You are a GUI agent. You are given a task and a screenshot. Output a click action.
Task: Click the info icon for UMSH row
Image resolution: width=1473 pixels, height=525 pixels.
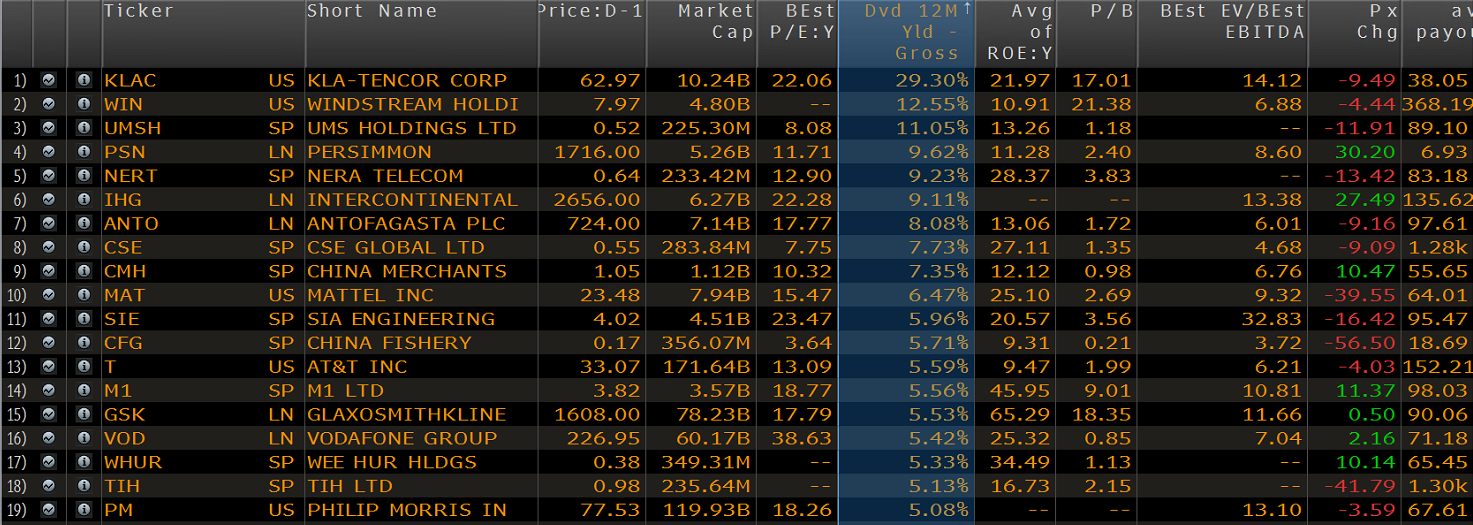(x=84, y=128)
